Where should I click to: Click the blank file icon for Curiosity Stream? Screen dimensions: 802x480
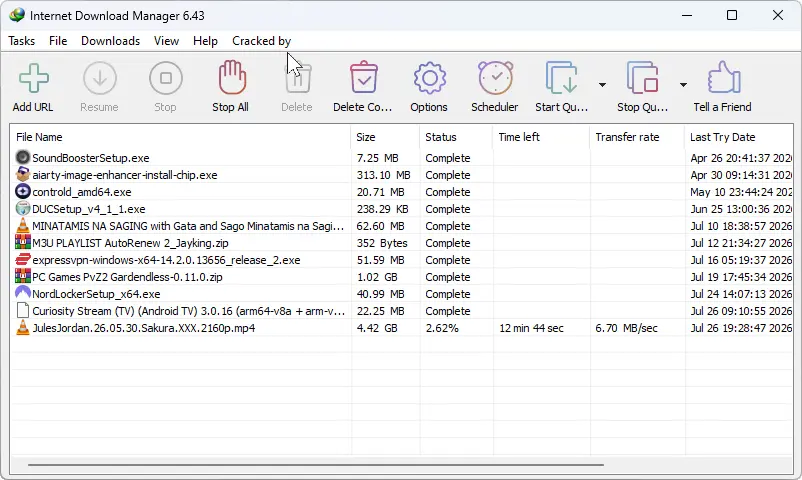(x=23, y=310)
